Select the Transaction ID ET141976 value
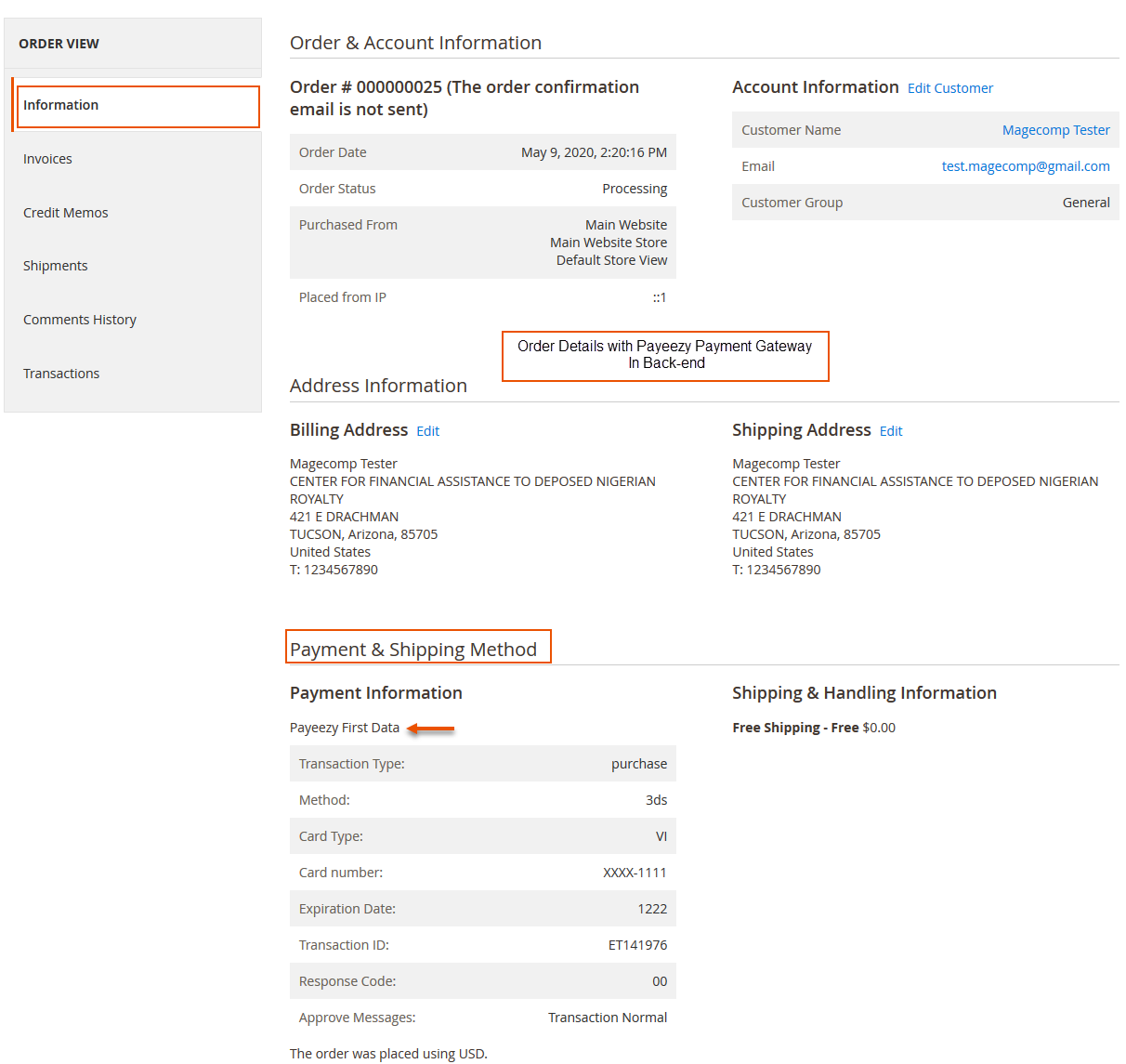The image size is (1126, 1064). (639, 944)
